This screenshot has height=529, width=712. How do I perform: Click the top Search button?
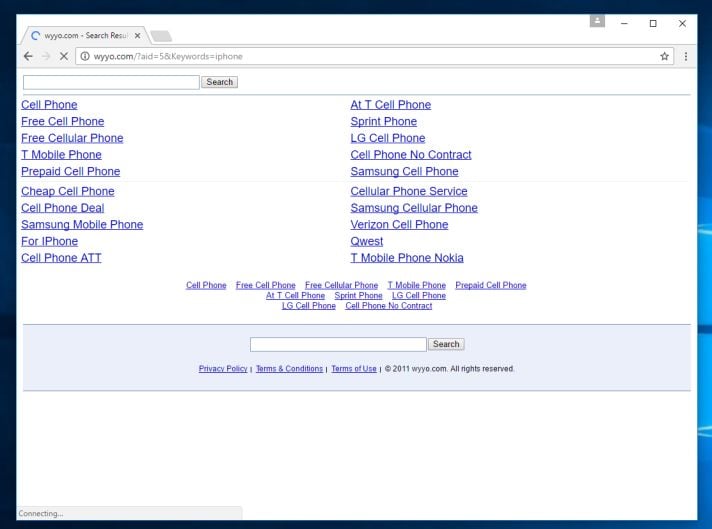219,82
